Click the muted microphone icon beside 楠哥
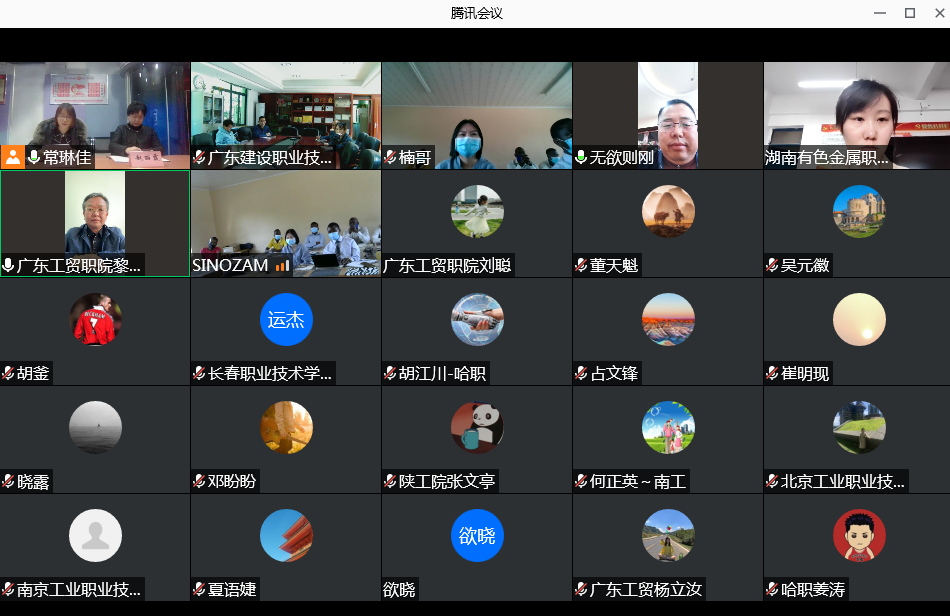The image size is (950, 616). coord(390,158)
